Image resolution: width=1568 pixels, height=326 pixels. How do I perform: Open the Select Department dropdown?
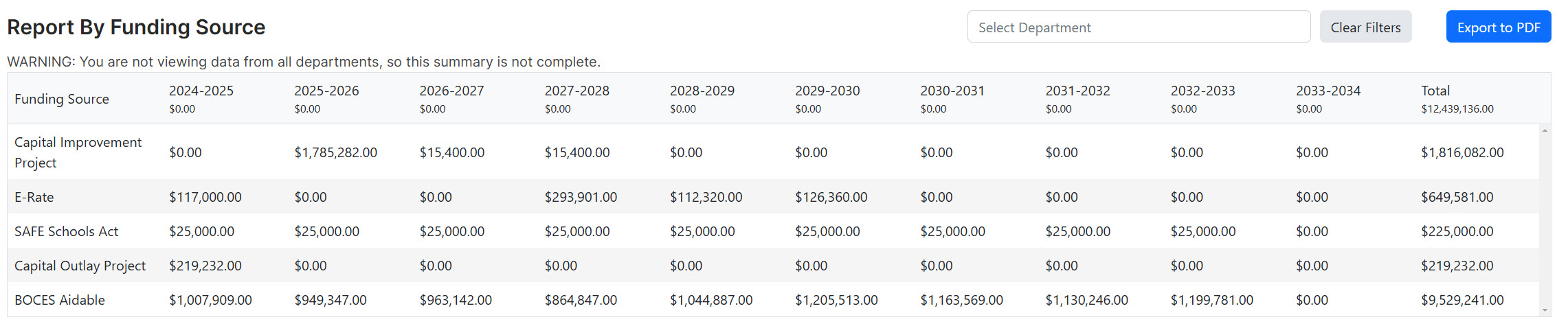pos(1139,27)
